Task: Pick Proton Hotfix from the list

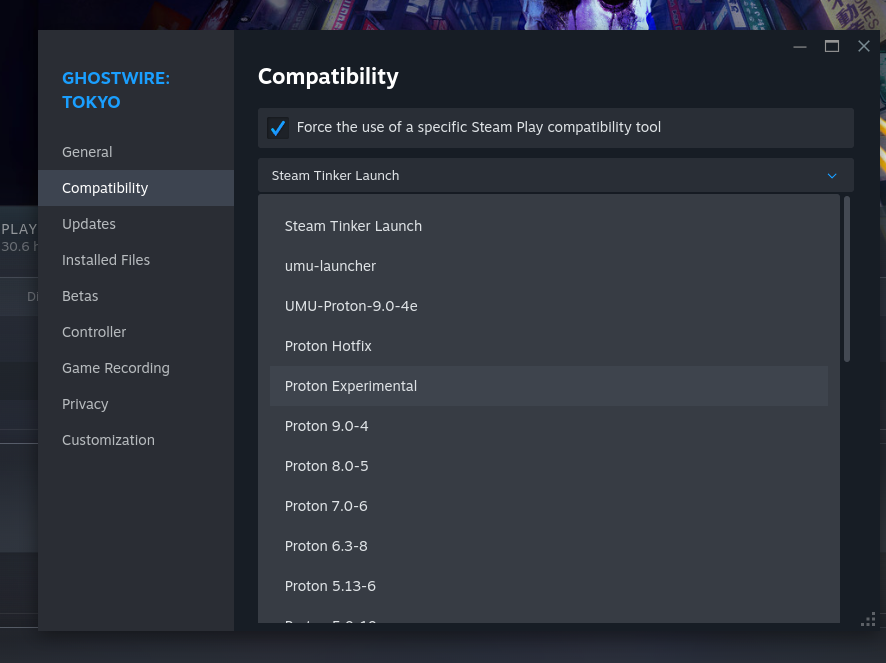Action: tap(549, 346)
